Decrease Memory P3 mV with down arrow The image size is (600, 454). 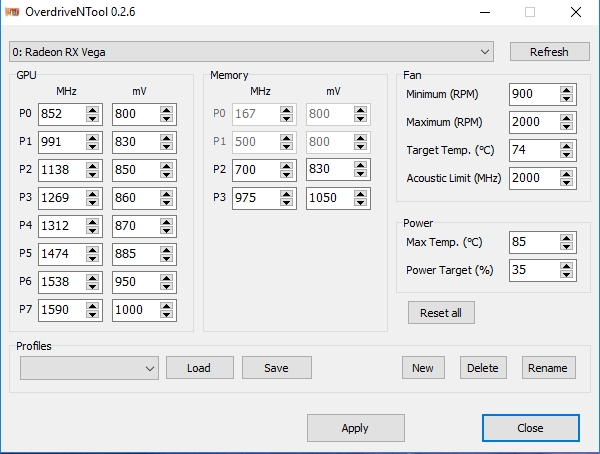pyautogui.click(x=360, y=202)
